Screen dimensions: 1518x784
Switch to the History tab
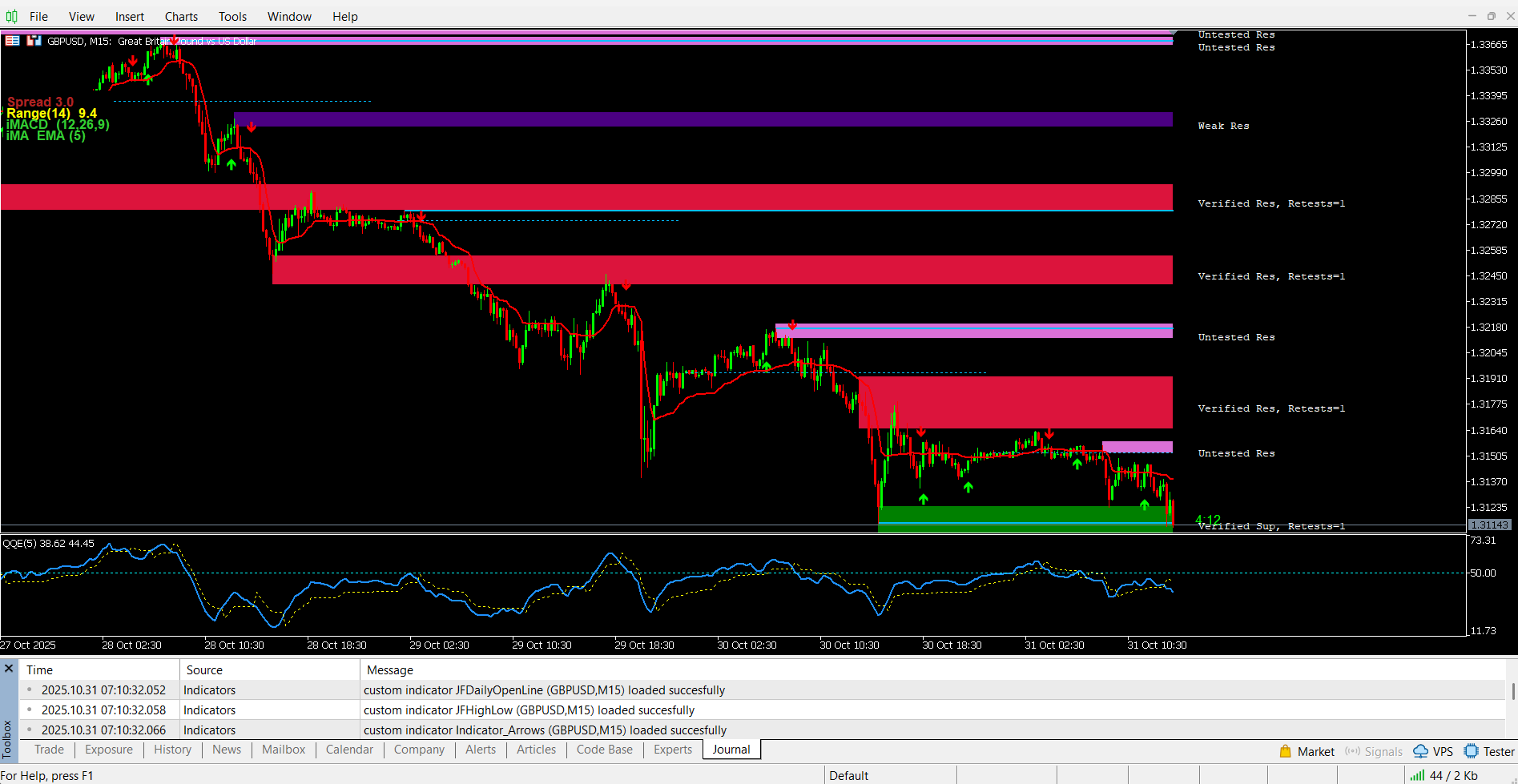click(172, 750)
